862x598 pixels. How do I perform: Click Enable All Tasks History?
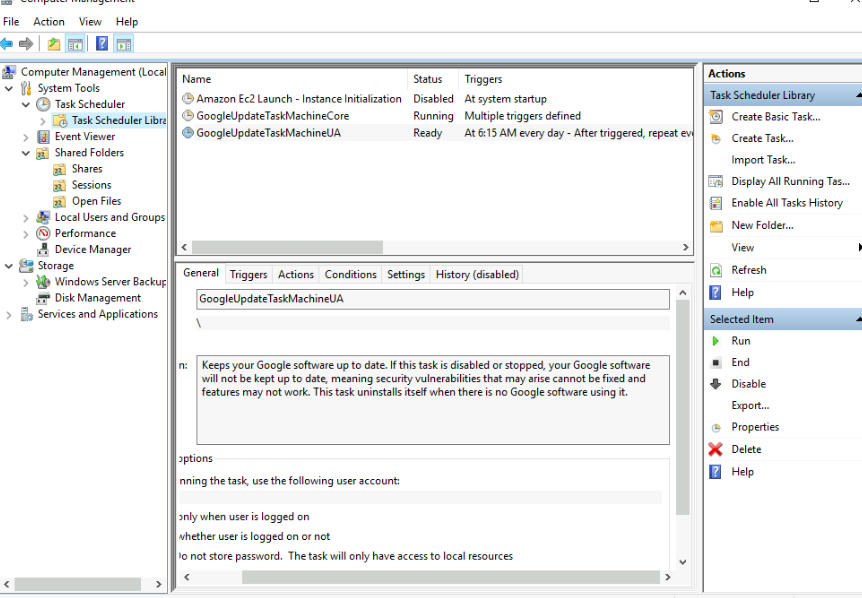tap(786, 203)
